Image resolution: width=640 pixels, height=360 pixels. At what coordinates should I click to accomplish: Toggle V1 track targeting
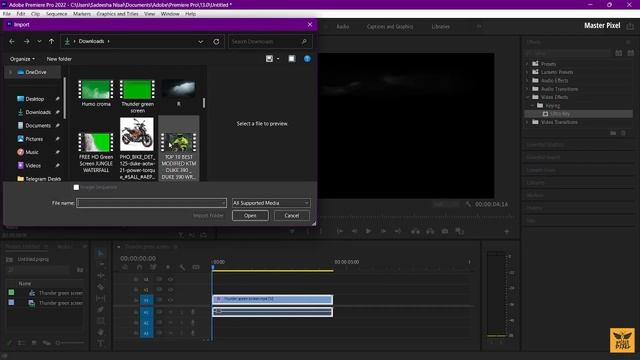(x=146, y=300)
